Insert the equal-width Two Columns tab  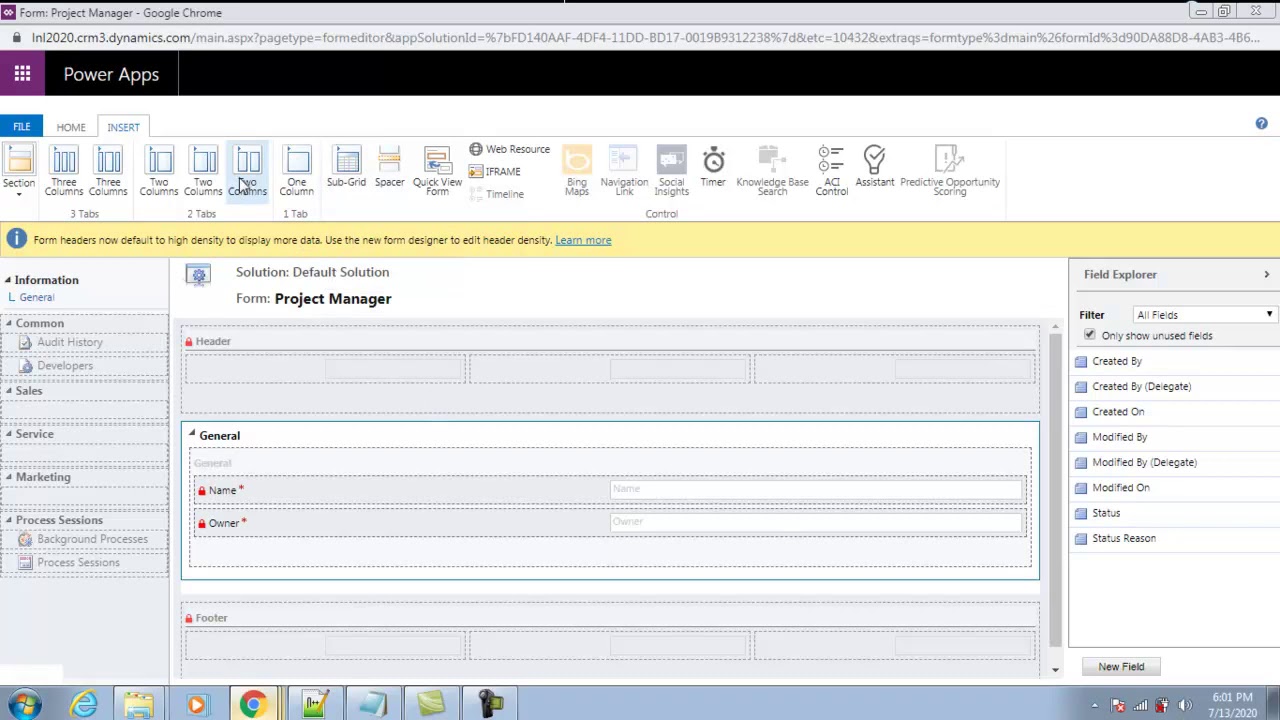[x=248, y=171]
